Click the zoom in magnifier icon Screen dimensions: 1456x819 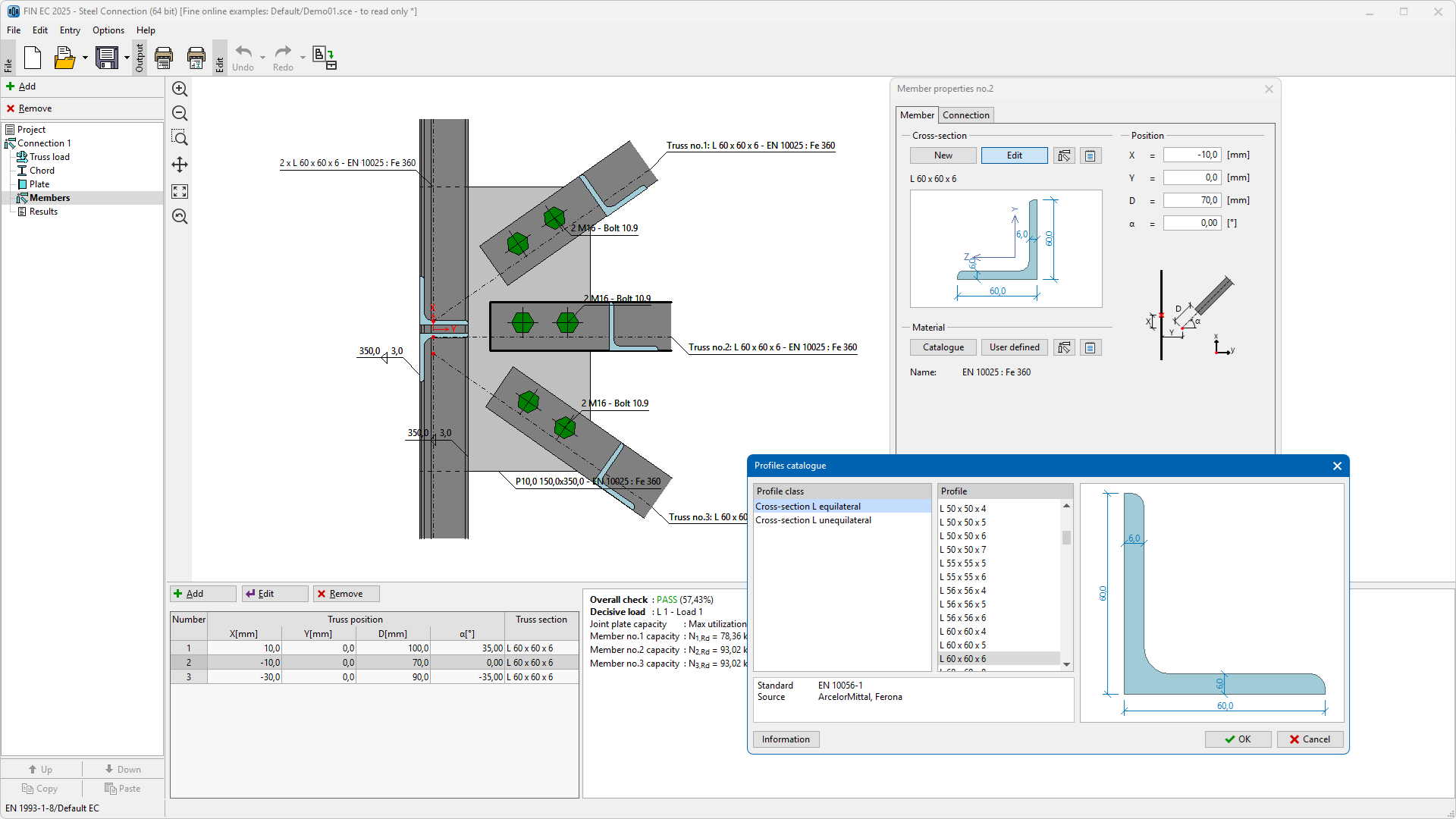[x=180, y=89]
